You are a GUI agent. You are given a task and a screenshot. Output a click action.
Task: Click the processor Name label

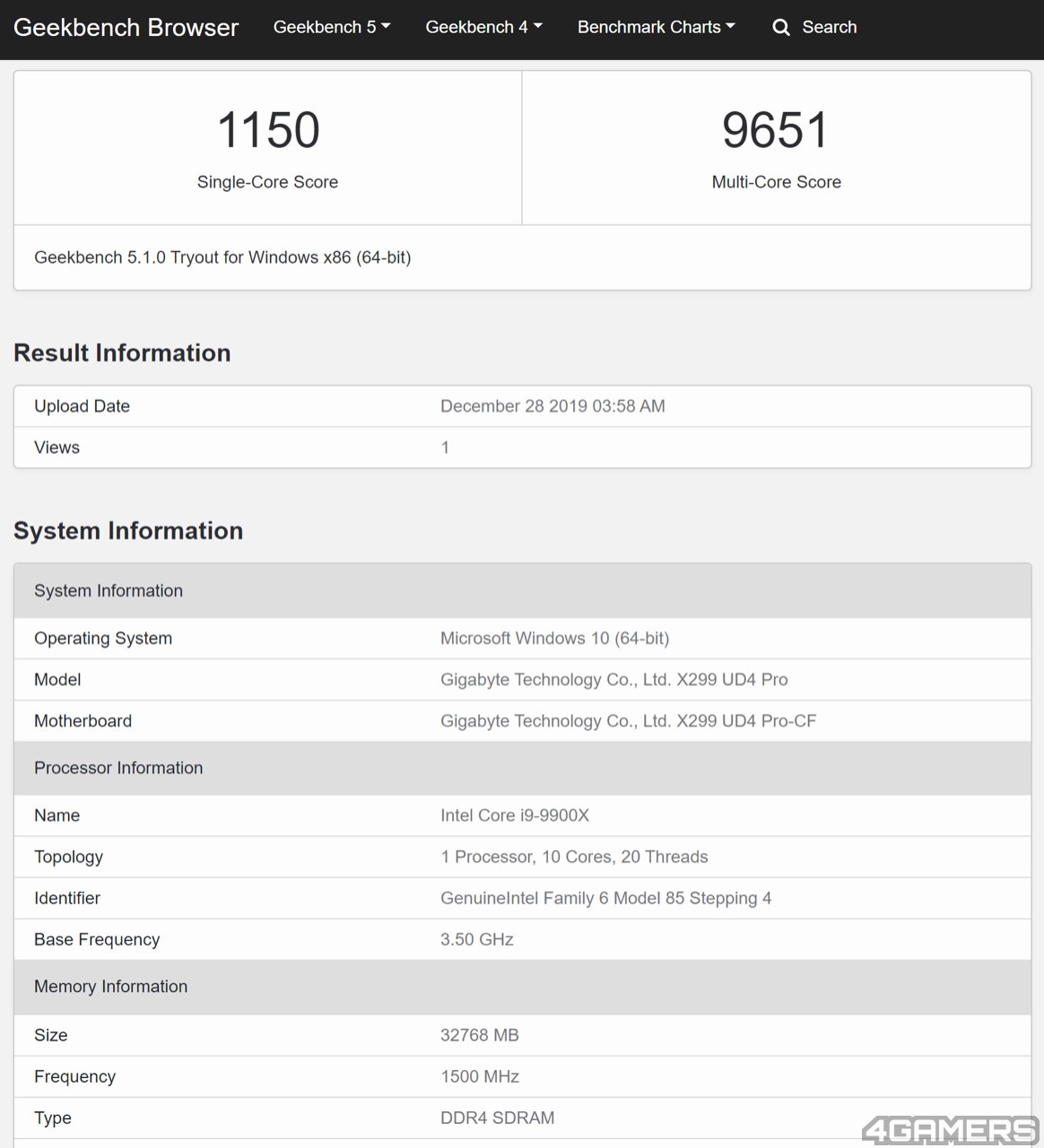tap(57, 815)
